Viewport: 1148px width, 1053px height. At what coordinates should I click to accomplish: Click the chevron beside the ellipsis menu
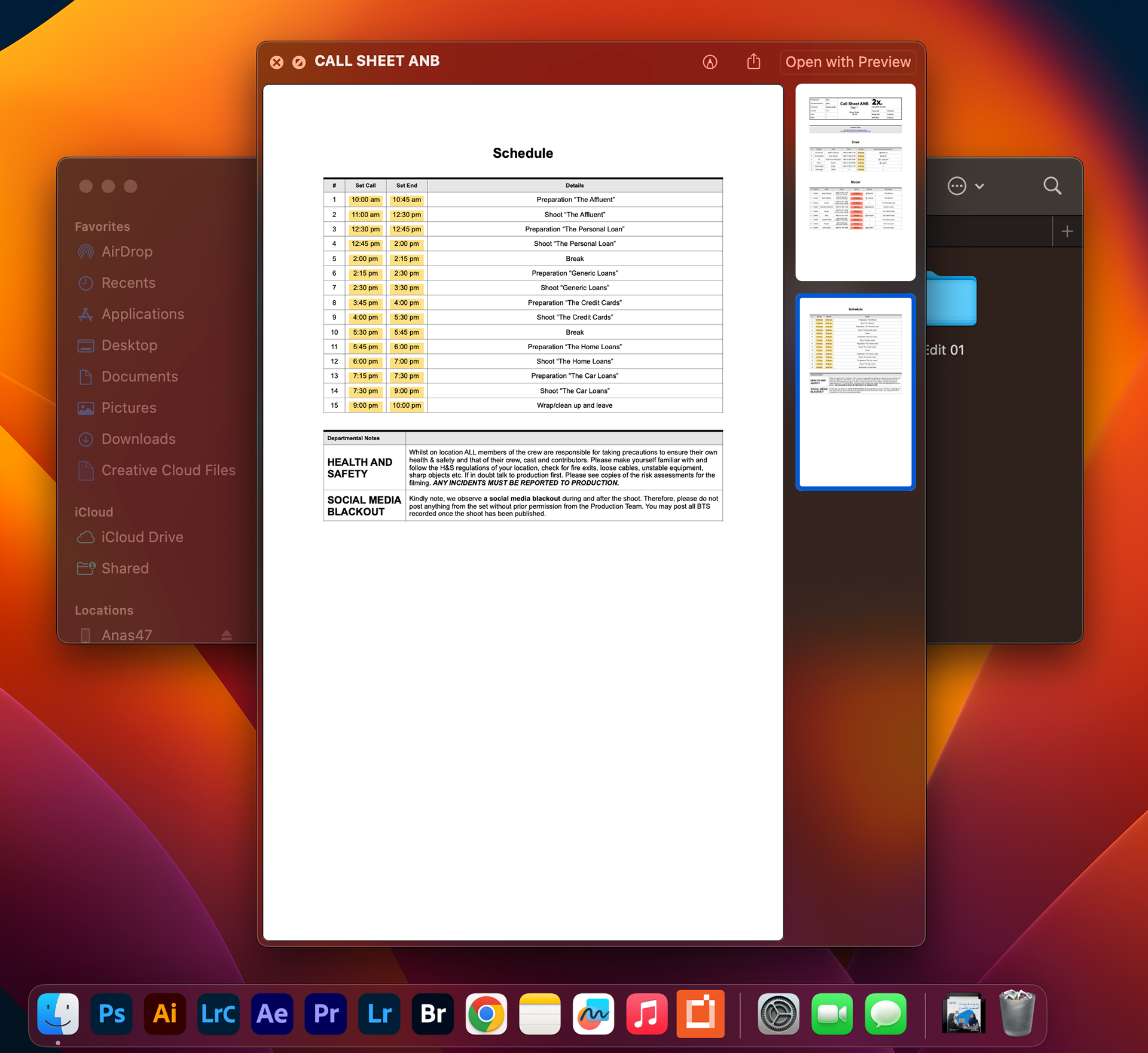(979, 187)
